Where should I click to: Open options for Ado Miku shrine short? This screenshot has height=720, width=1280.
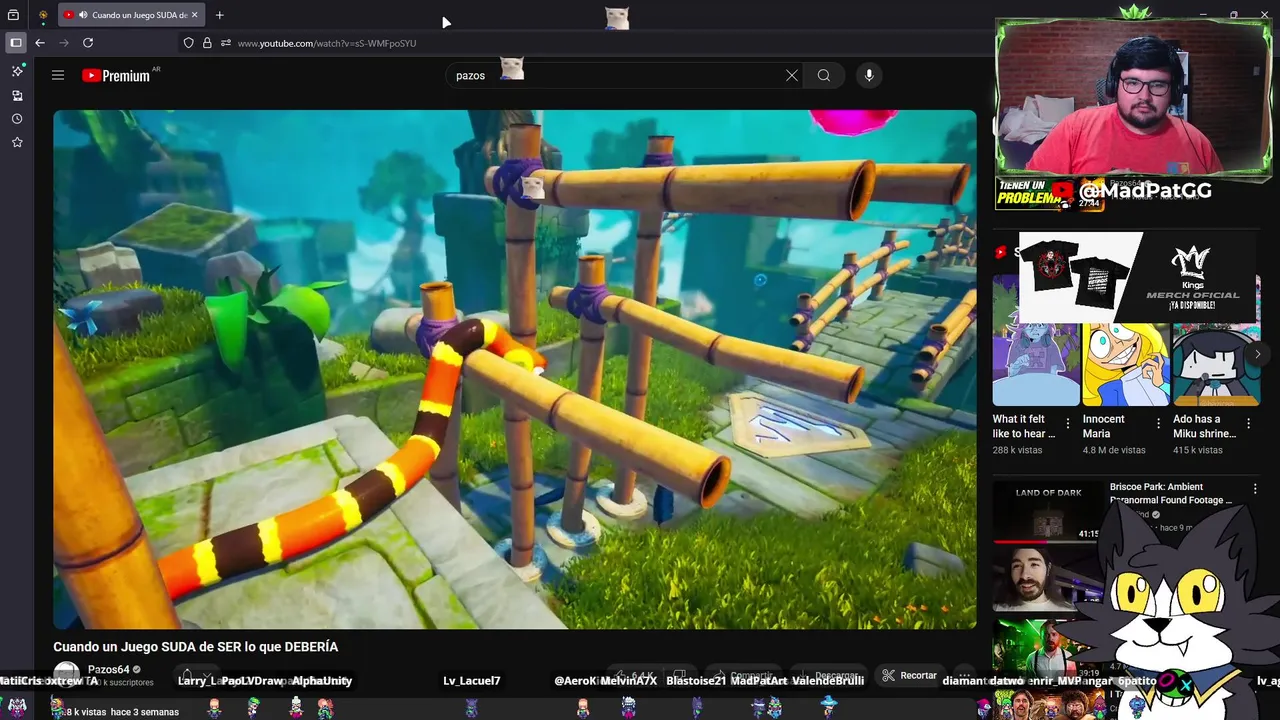pyautogui.click(x=1248, y=423)
